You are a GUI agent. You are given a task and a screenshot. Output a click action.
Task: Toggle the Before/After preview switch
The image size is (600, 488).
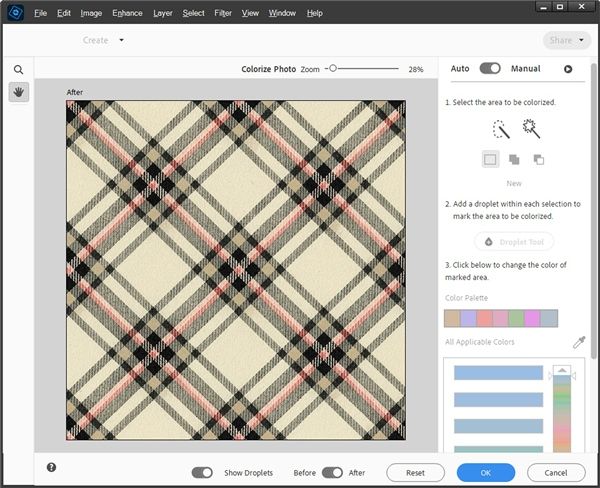pyautogui.click(x=332, y=473)
